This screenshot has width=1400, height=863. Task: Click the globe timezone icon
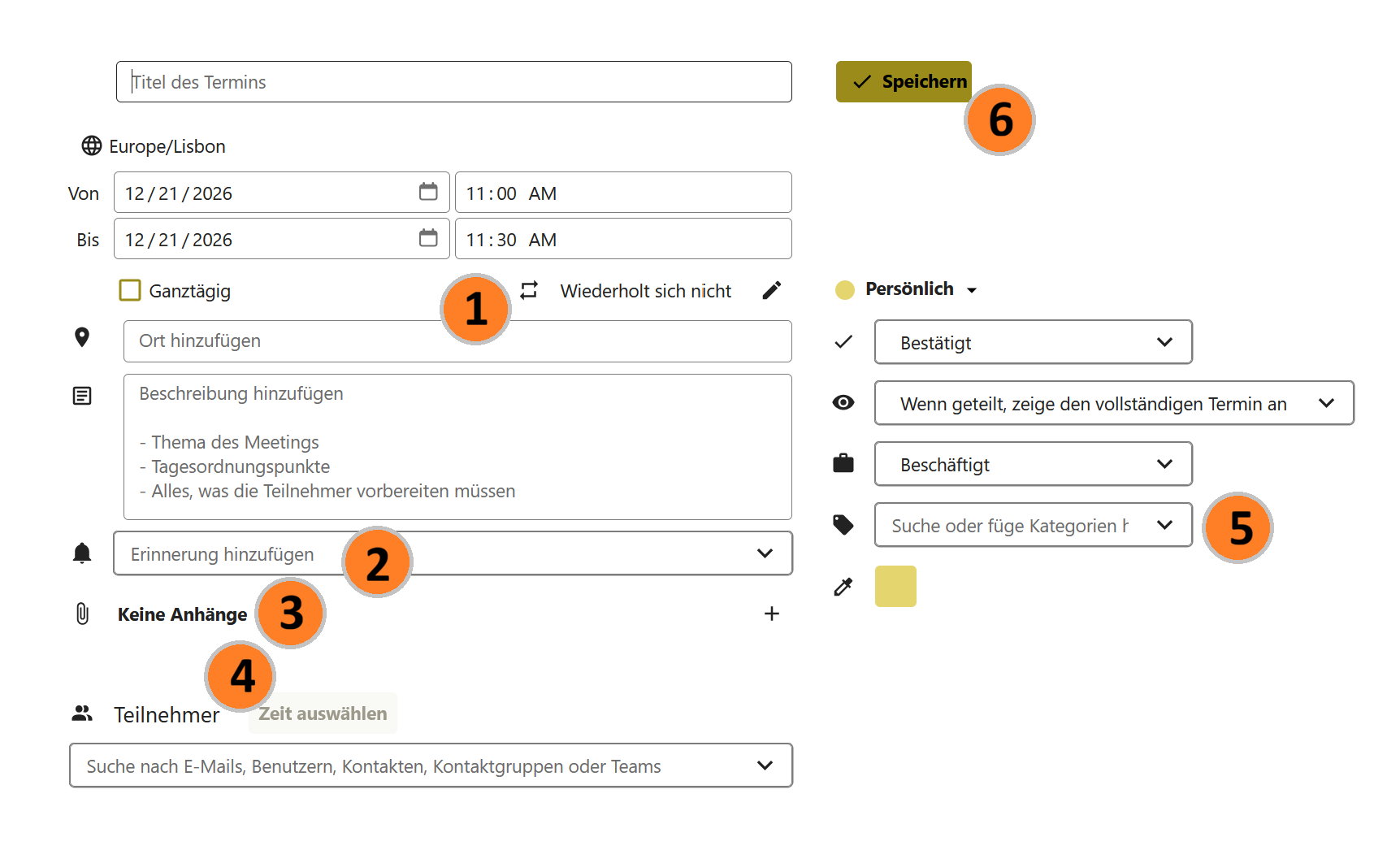click(92, 145)
